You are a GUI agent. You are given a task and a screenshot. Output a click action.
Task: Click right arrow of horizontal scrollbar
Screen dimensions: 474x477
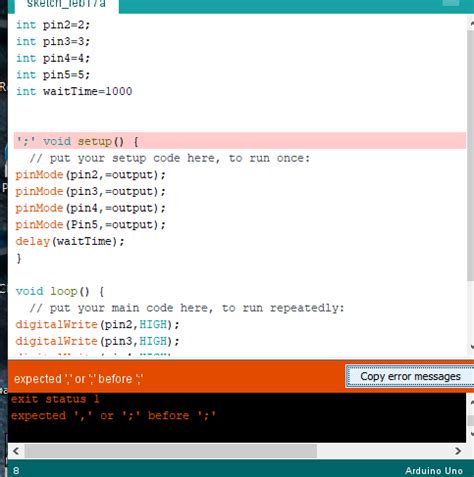point(458,451)
